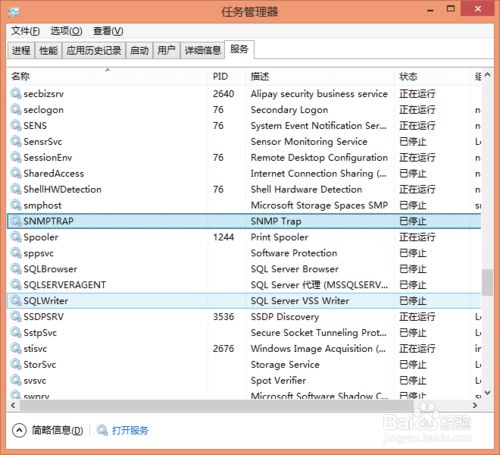The image size is (500, 455).
Task: Select the Storage Service description
Action: coord(285,364)
